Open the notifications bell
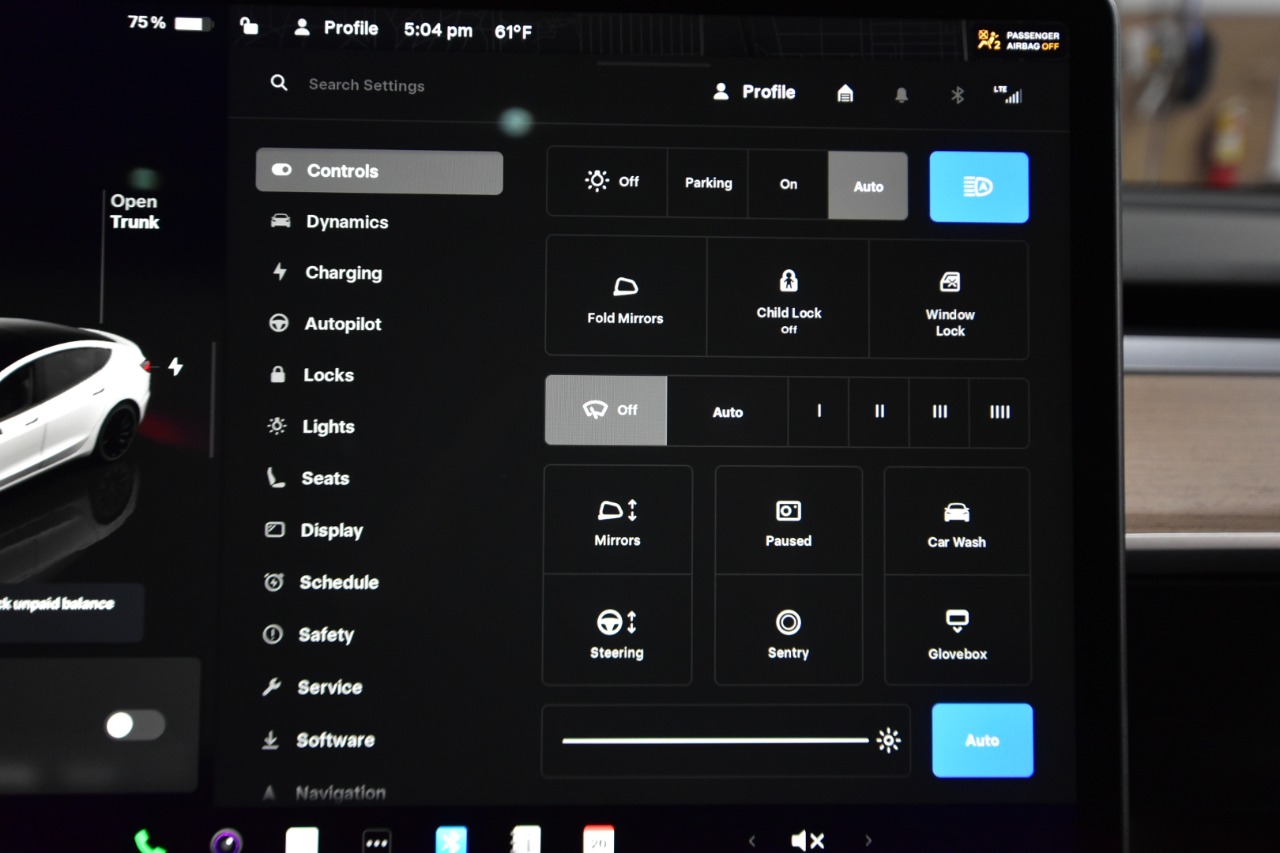The width and height of the screenshot is (1280, 853). 901,95
